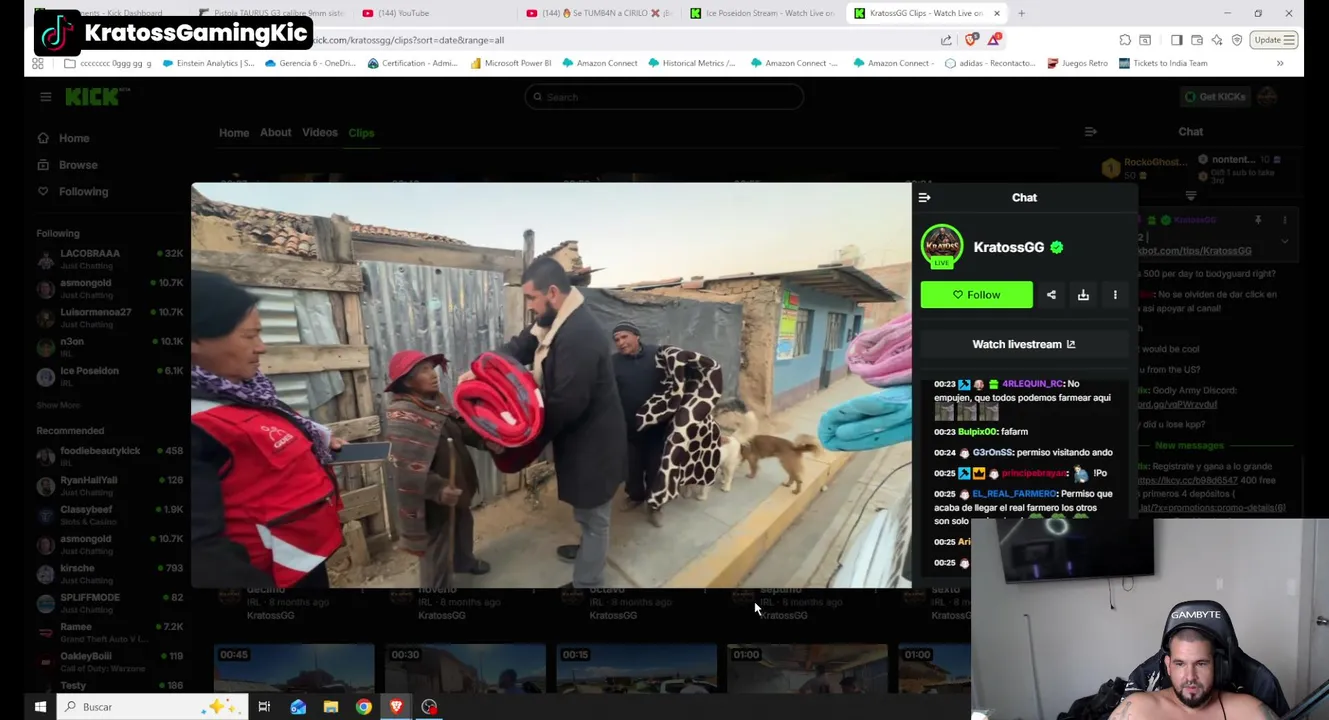Open Task View from the taskbar
This screenshot has width=1329, height=720.
pyautogui.click(x=264, y=707)
